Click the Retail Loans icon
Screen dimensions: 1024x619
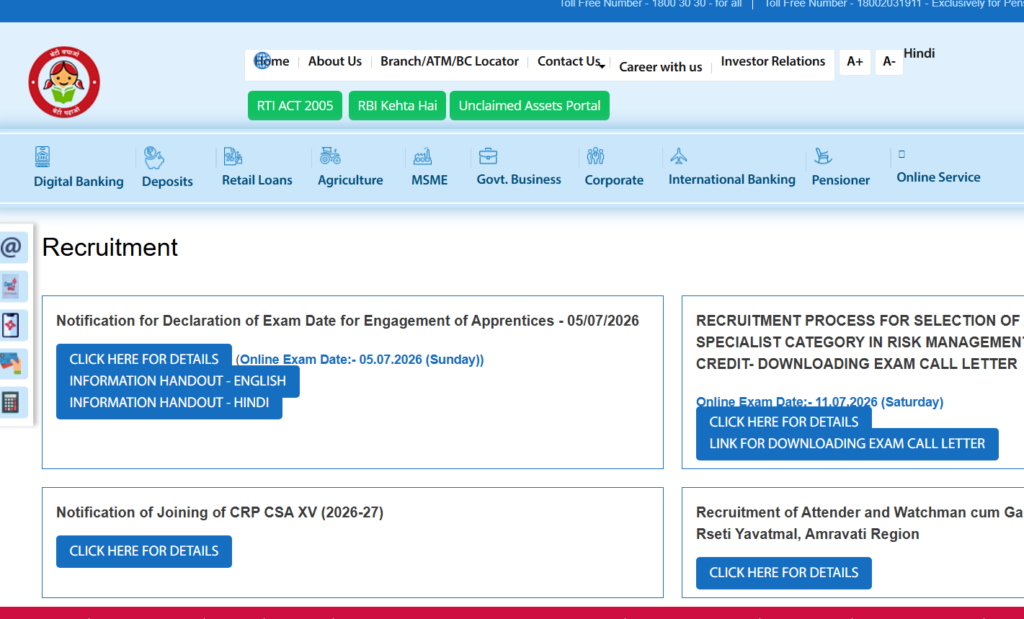232,156
